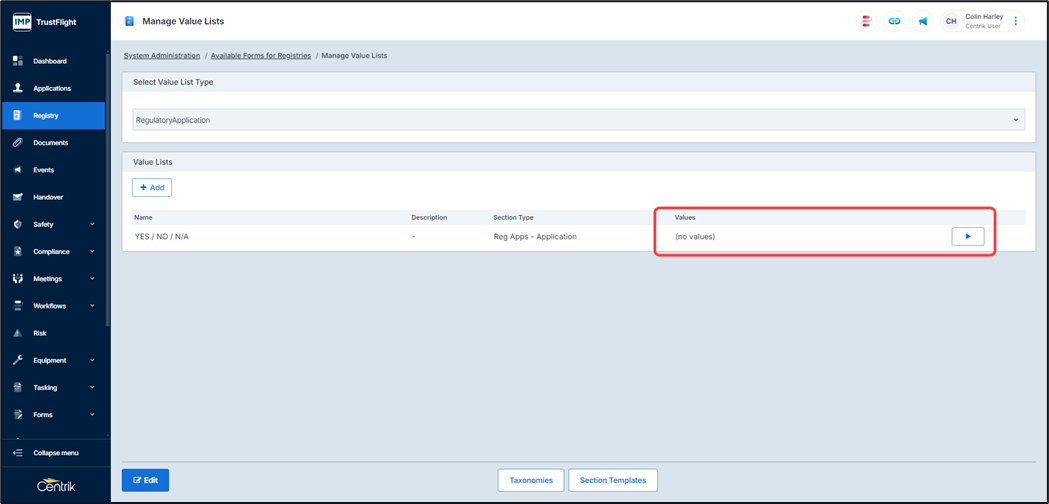Open Dashboard from the sidebar
The width and height of the screenshot is (1049, 504).
pos(49,61)
